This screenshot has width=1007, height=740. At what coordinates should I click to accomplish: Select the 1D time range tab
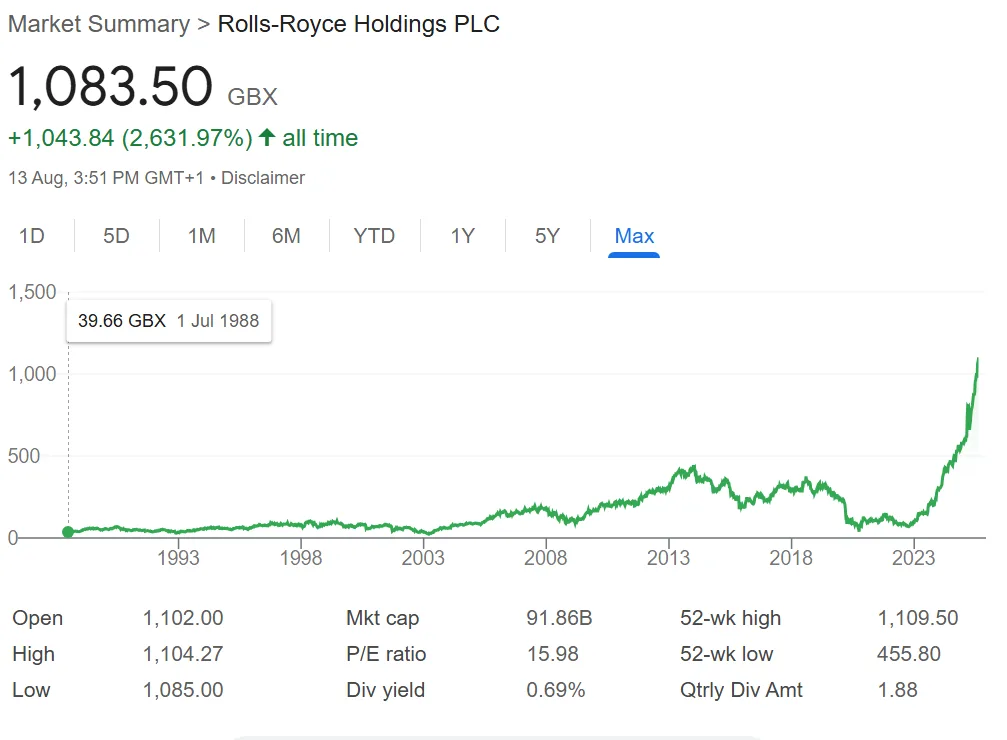(33, 236)
